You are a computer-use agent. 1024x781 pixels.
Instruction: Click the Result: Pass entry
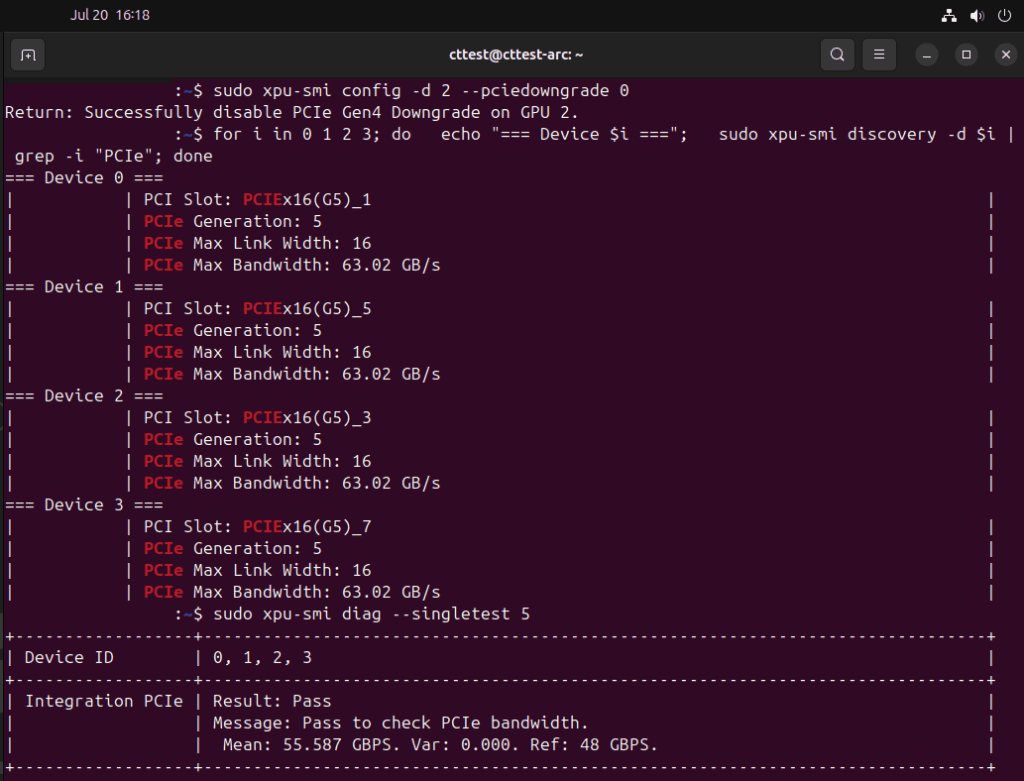pyautogui.click(x=272, y=701)
